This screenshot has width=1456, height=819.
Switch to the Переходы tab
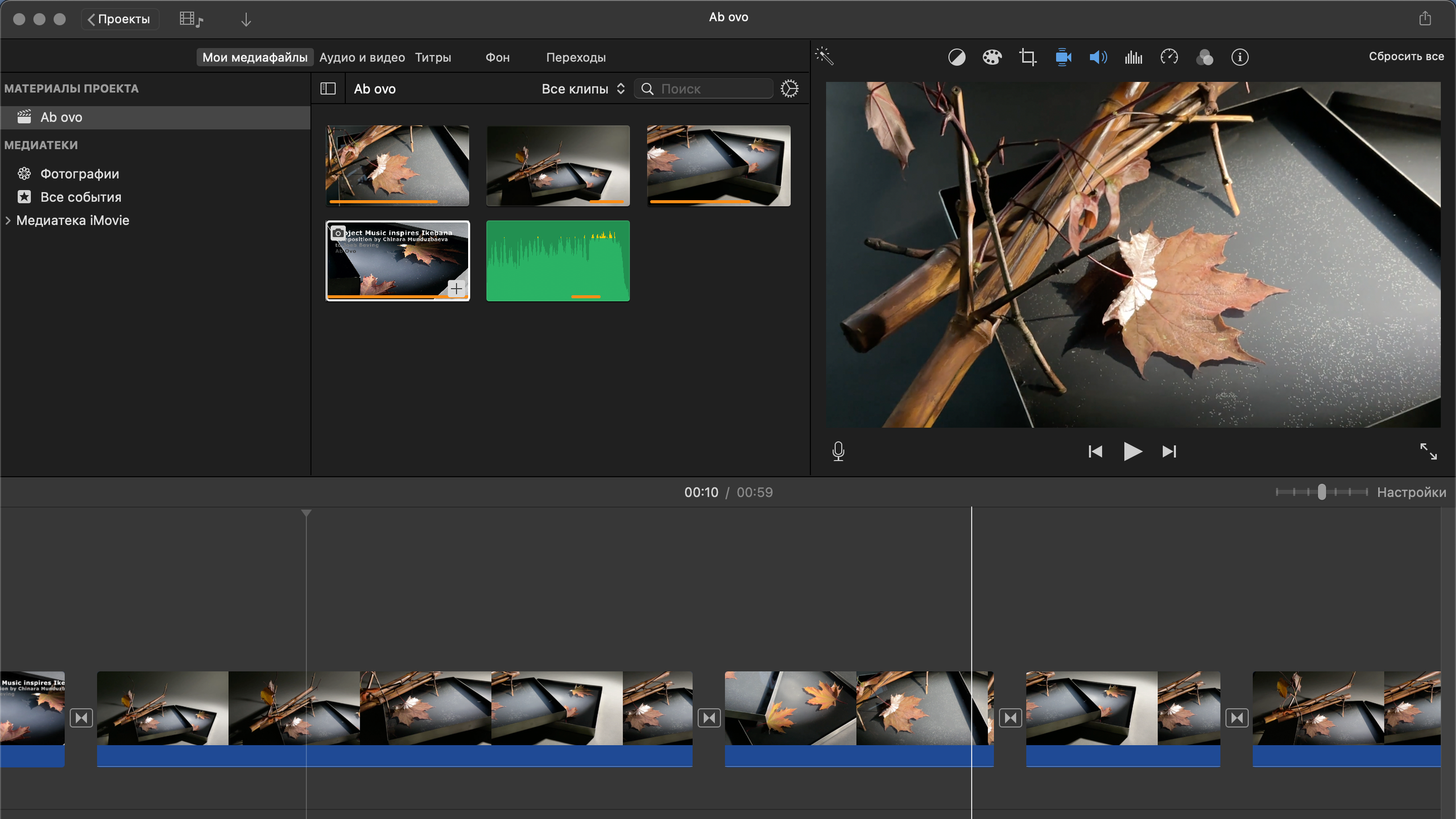tap(576, 57)
